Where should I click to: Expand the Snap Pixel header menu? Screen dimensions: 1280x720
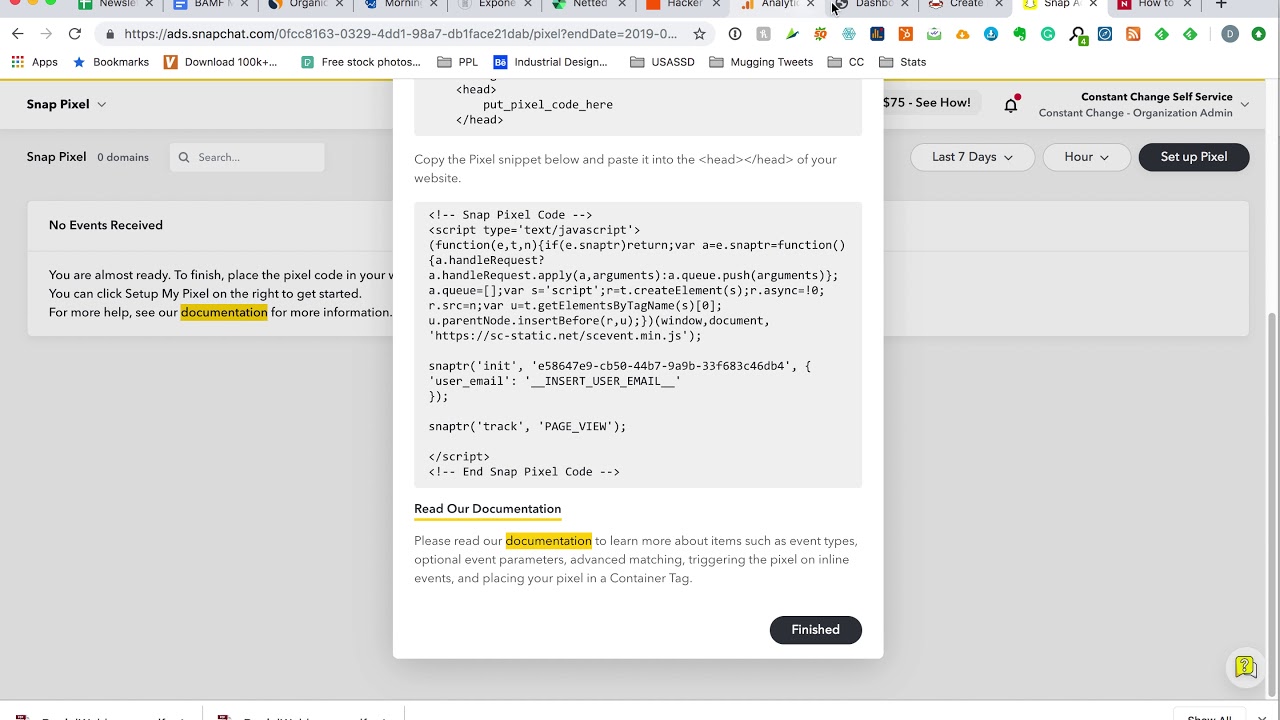66,104
